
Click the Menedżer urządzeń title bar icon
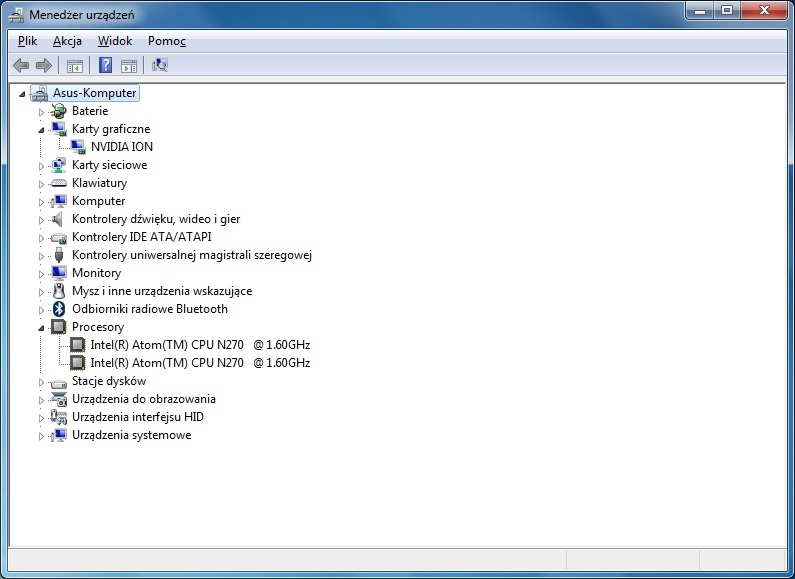(x=16, y=15)
